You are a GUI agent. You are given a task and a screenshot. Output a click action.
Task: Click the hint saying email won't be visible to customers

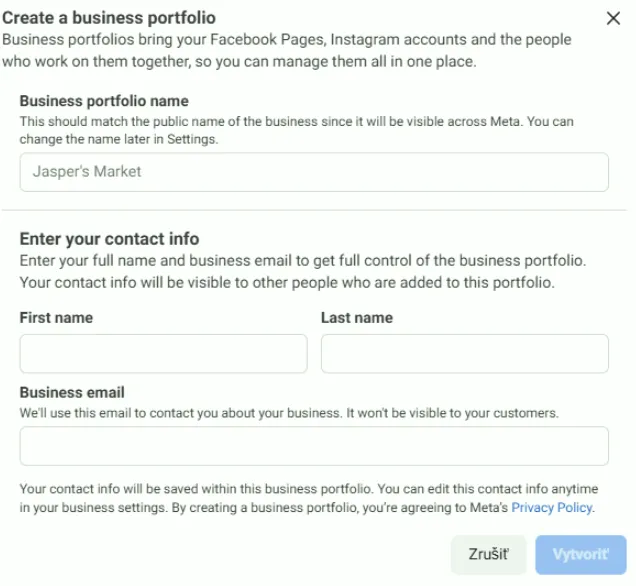click(289, 412)
